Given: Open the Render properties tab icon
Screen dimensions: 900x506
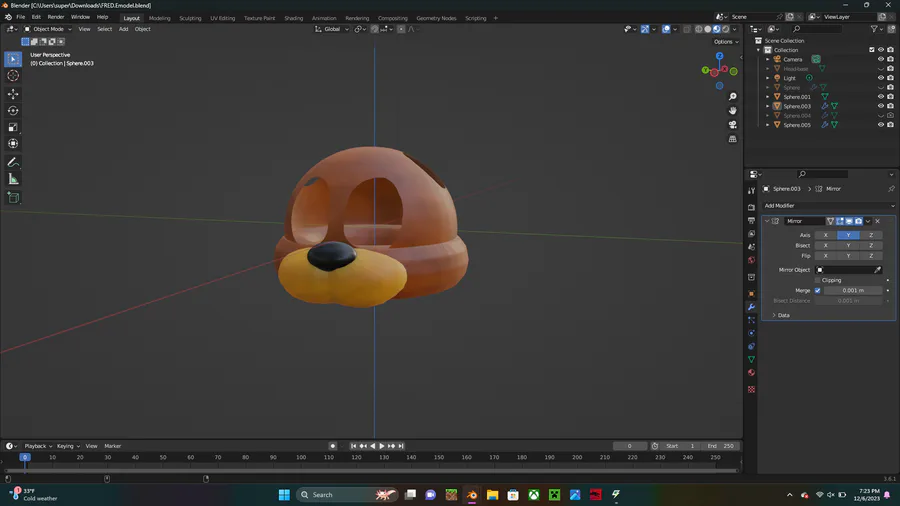Looking at the screenshot, I should [x=751, y=207].
